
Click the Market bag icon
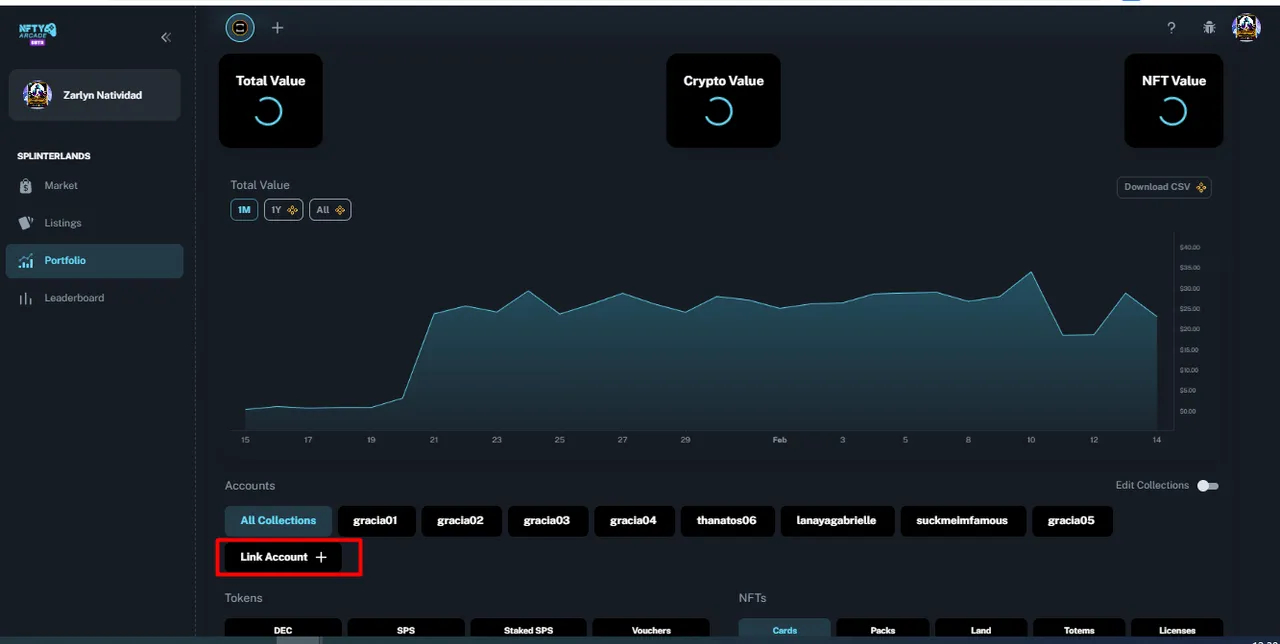point(26,186)
